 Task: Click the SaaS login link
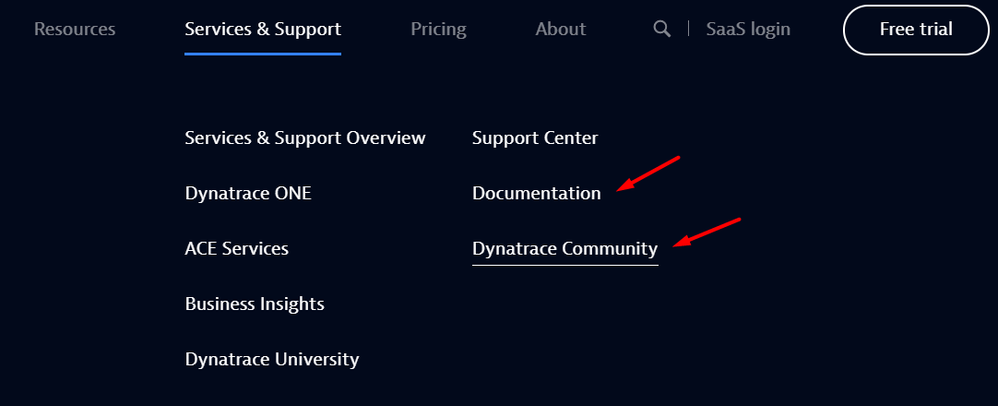(x=748, y=29)
